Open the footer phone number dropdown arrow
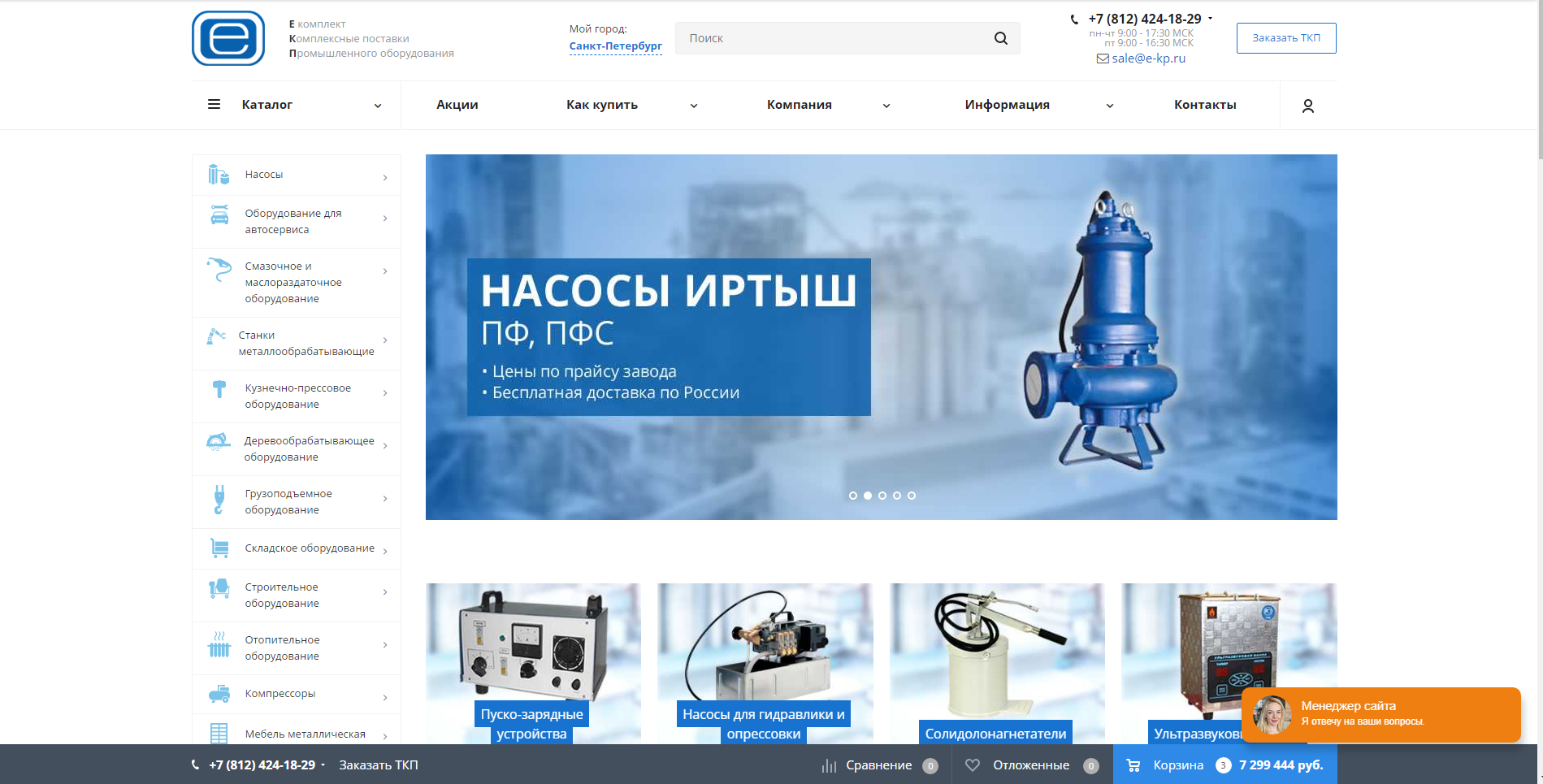The width and height of the screenshot is (1543, 784). [x=323, y=765]
